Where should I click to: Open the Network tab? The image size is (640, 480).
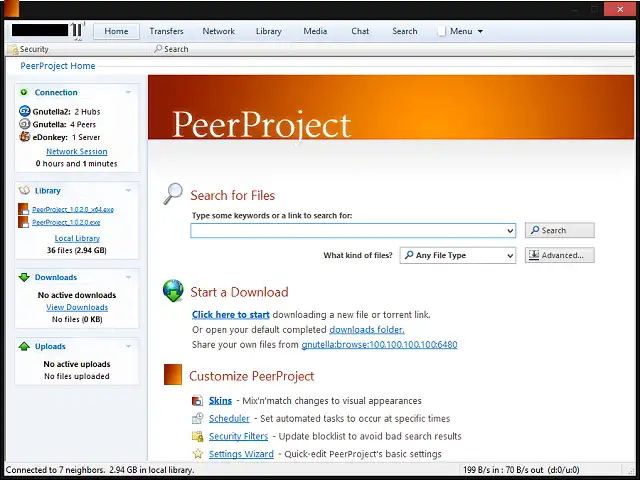(218, 31)
